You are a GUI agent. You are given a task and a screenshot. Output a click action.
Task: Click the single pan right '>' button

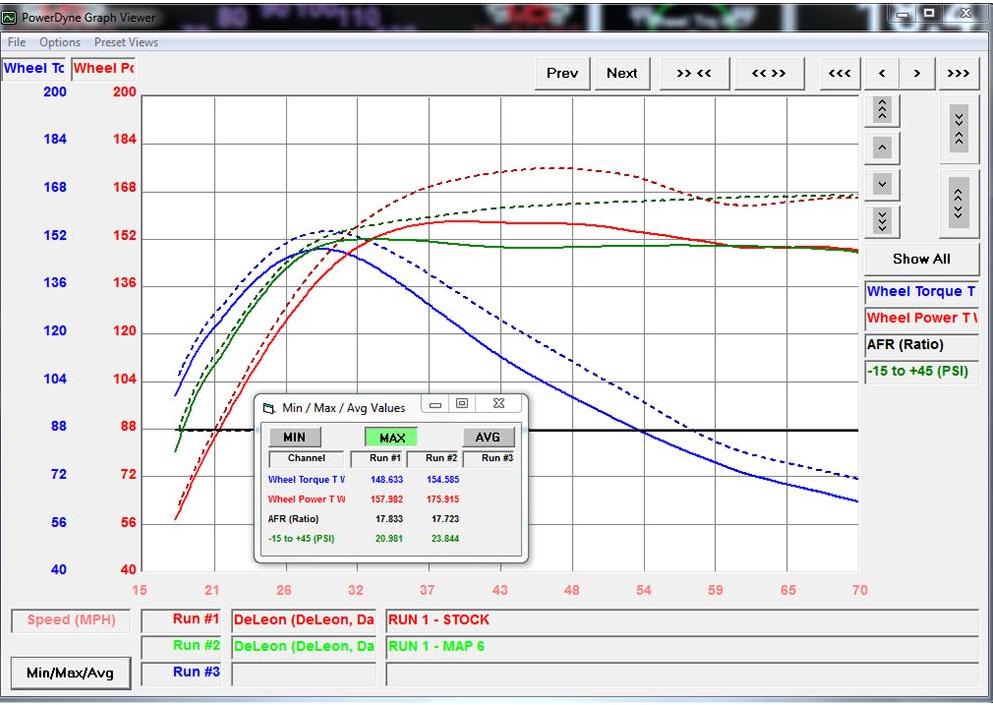tap(917, 73)
